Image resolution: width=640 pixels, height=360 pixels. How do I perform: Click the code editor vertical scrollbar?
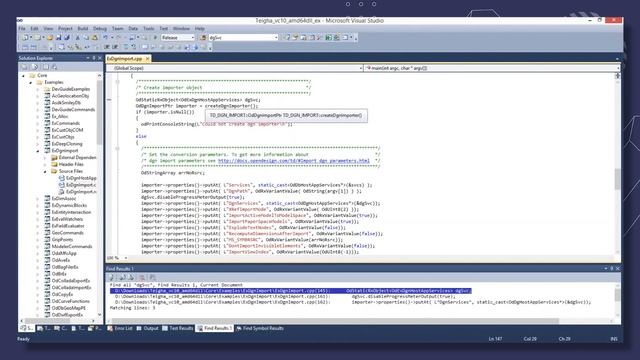tap(618, 178)
